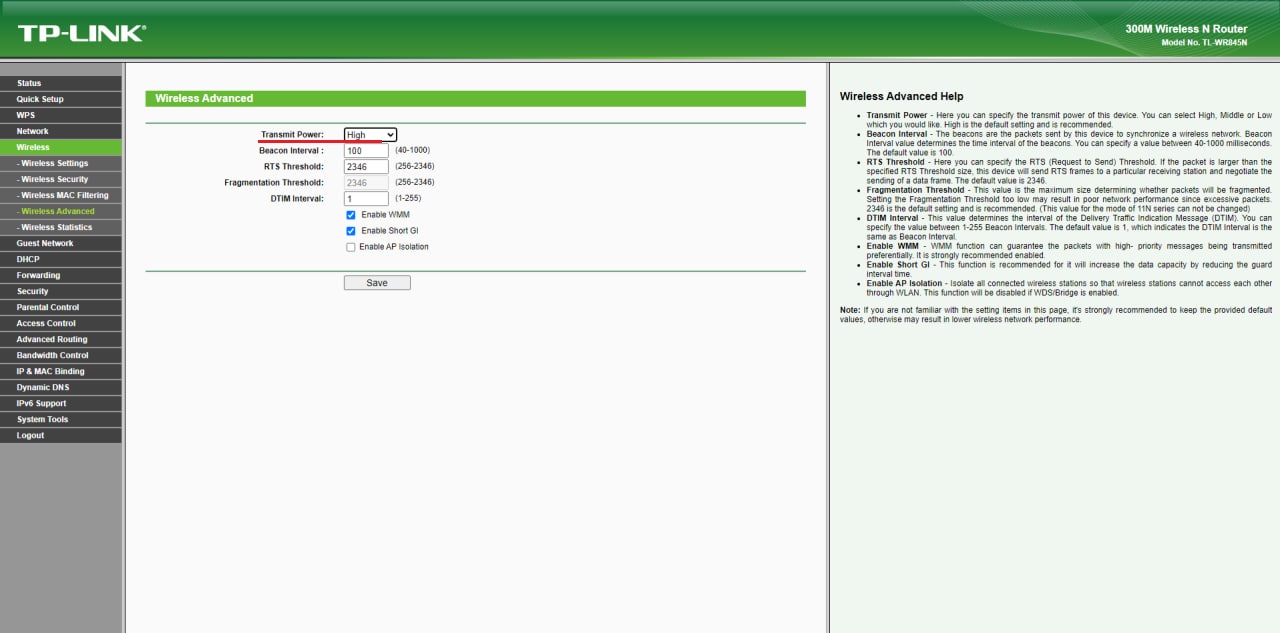This screenshot has width=1280, height=633.
Task: Select the DTIM Interval text box
Action: point(366,199)
